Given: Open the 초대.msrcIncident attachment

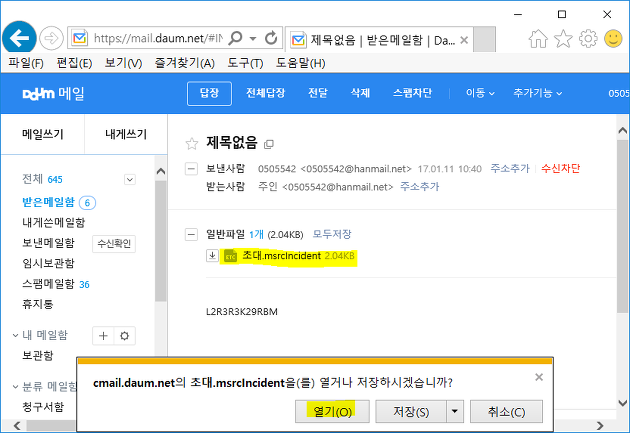Looking at the screenshot, I should (x=281, y=256).
